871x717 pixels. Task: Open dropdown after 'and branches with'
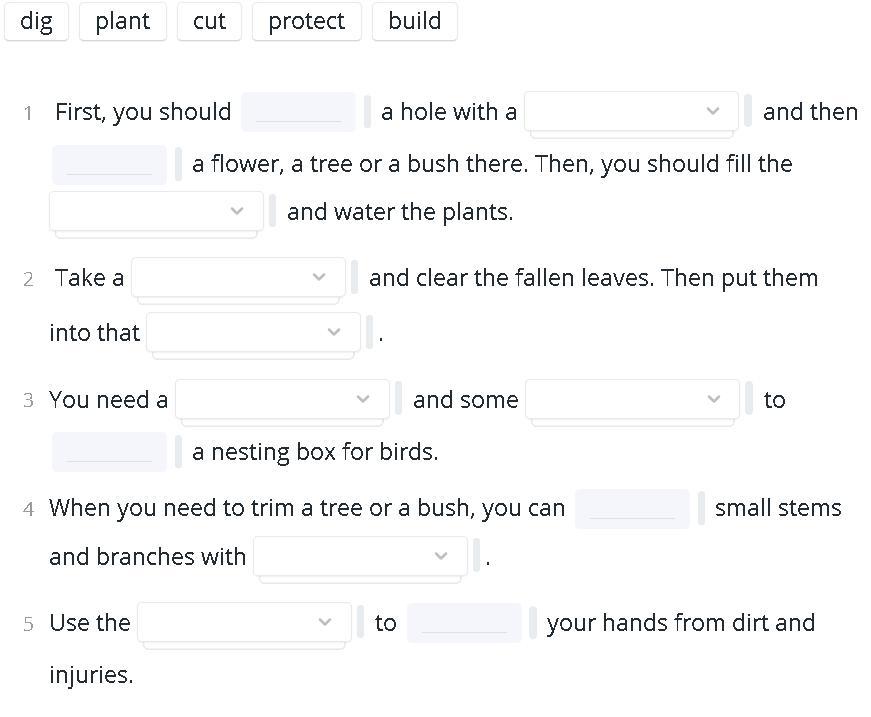[x=360, y=556]
